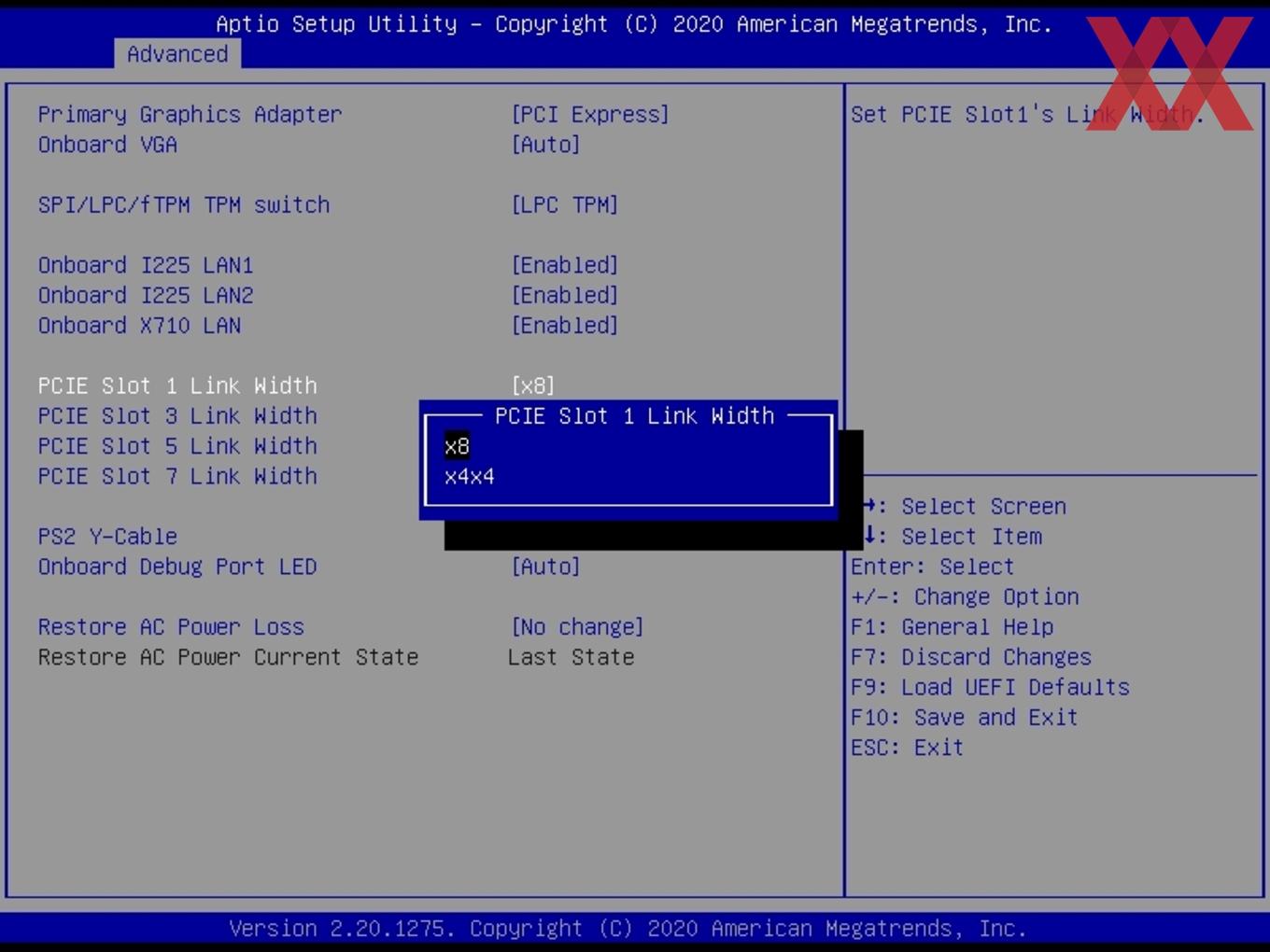Viewport: 1270px width, 952px height.
Task: Click the popup title PCIE Slot 1 Link Width
Action: click(x=635, y=416)
